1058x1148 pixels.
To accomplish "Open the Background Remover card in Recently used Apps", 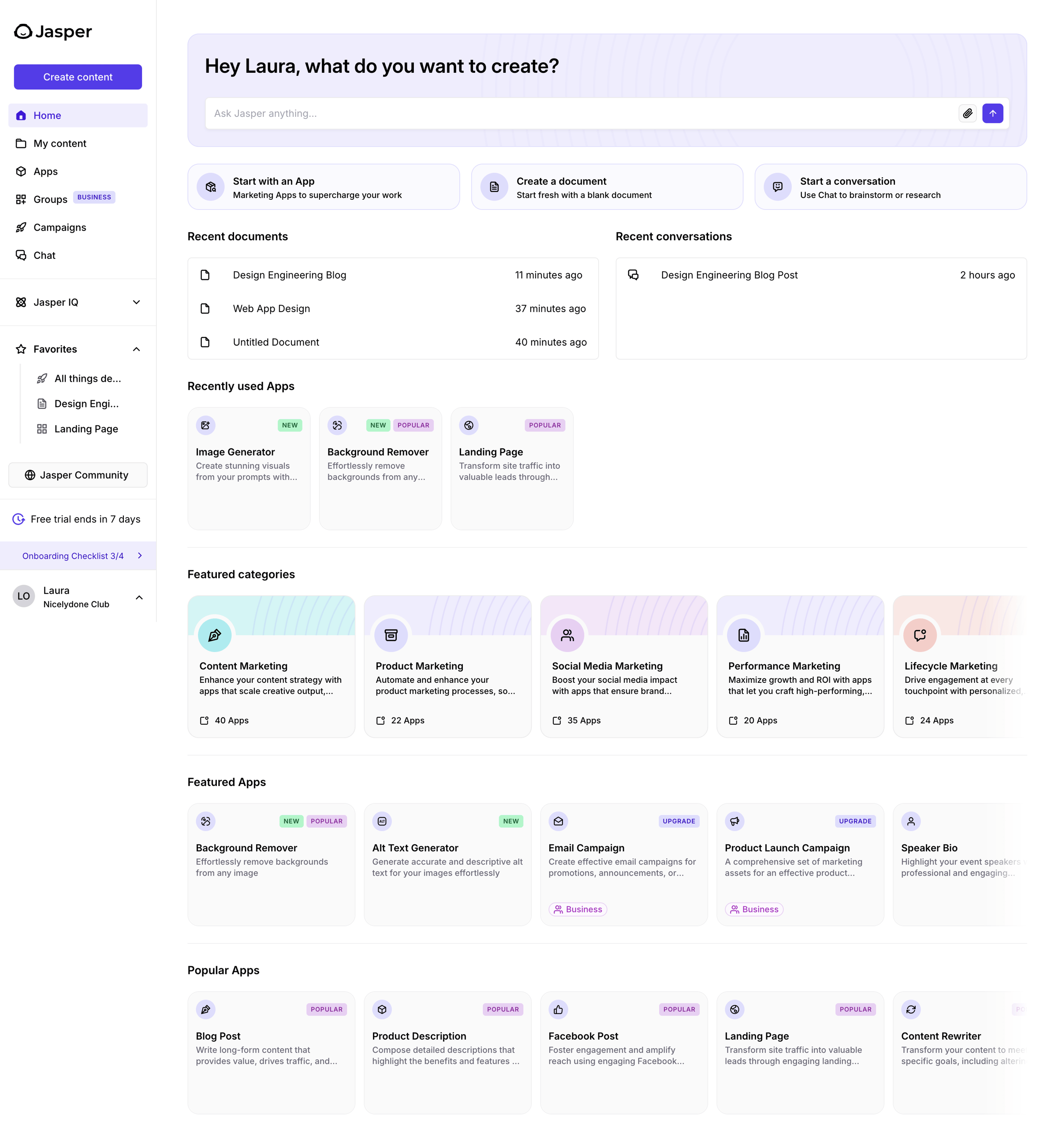I will (x=380, y=469).
